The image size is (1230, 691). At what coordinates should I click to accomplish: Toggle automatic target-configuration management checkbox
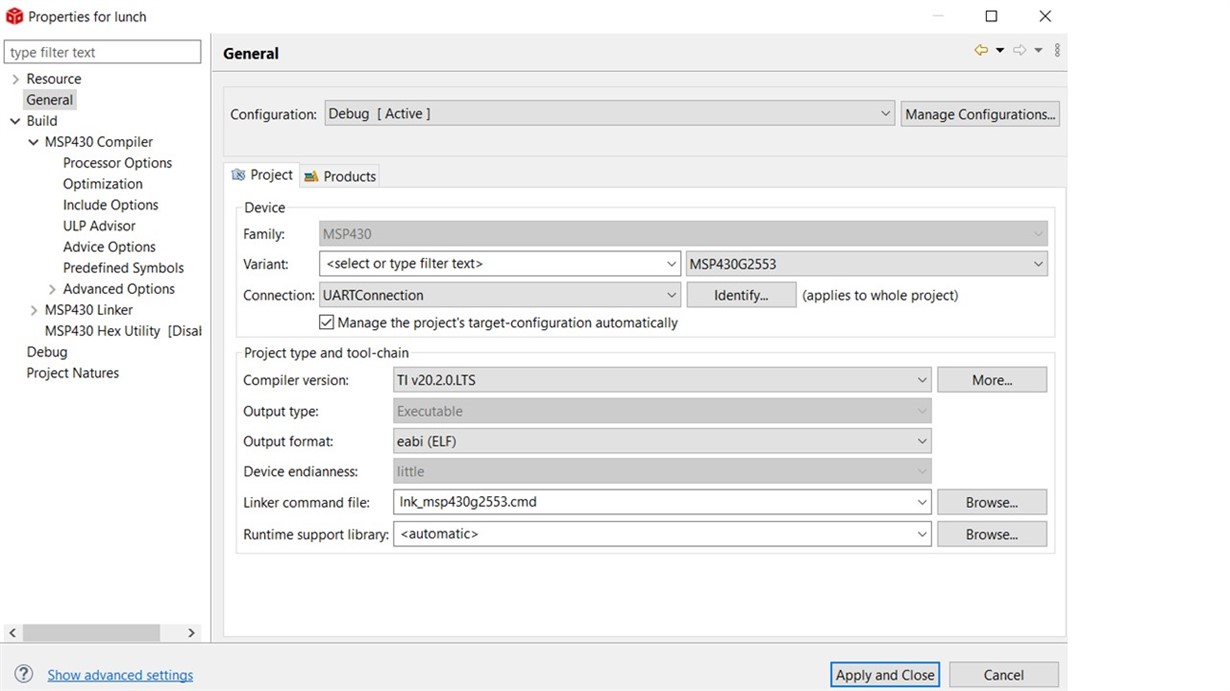tap(326, 323)
